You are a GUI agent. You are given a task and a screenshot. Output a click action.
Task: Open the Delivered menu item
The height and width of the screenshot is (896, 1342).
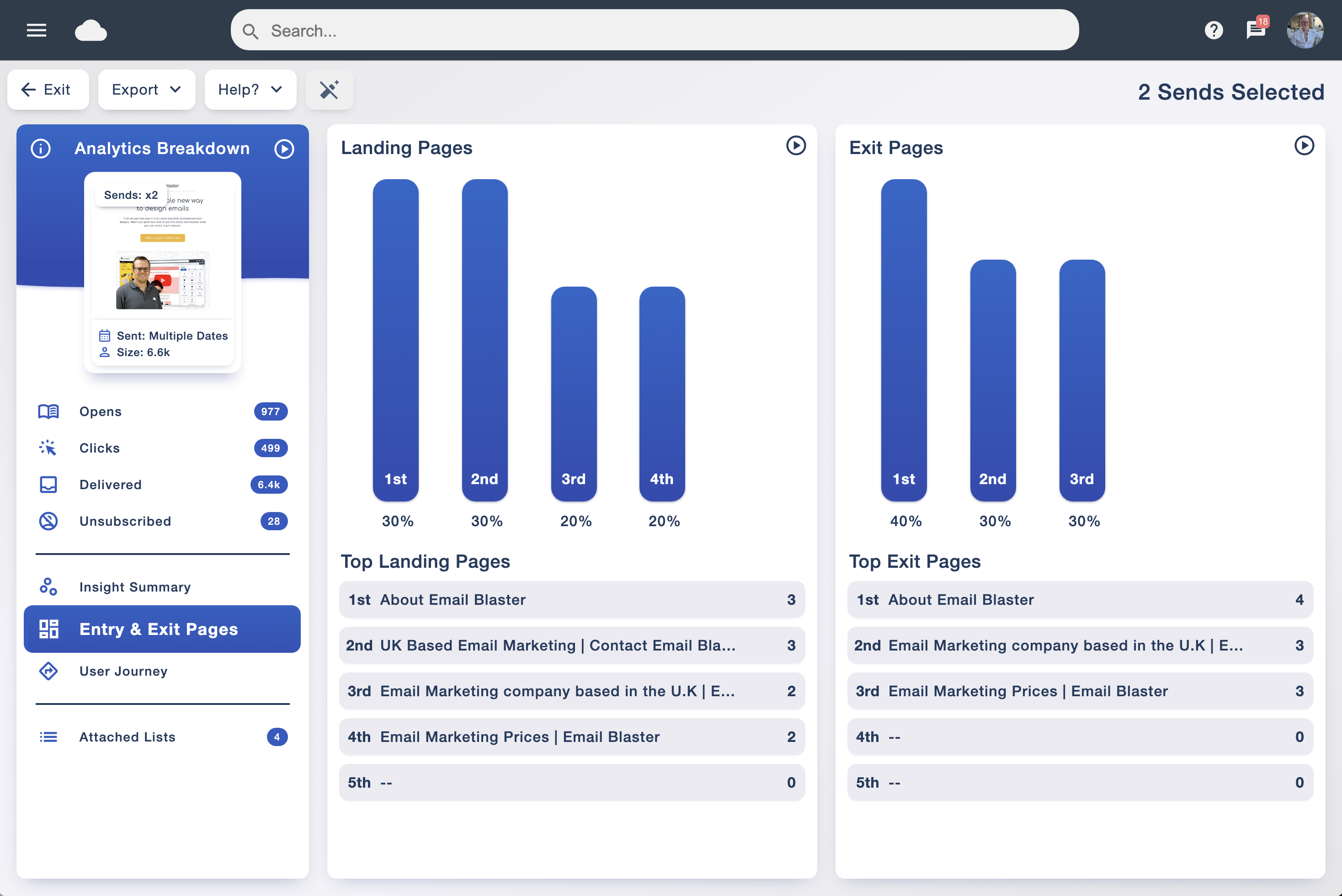pos(162,485)
